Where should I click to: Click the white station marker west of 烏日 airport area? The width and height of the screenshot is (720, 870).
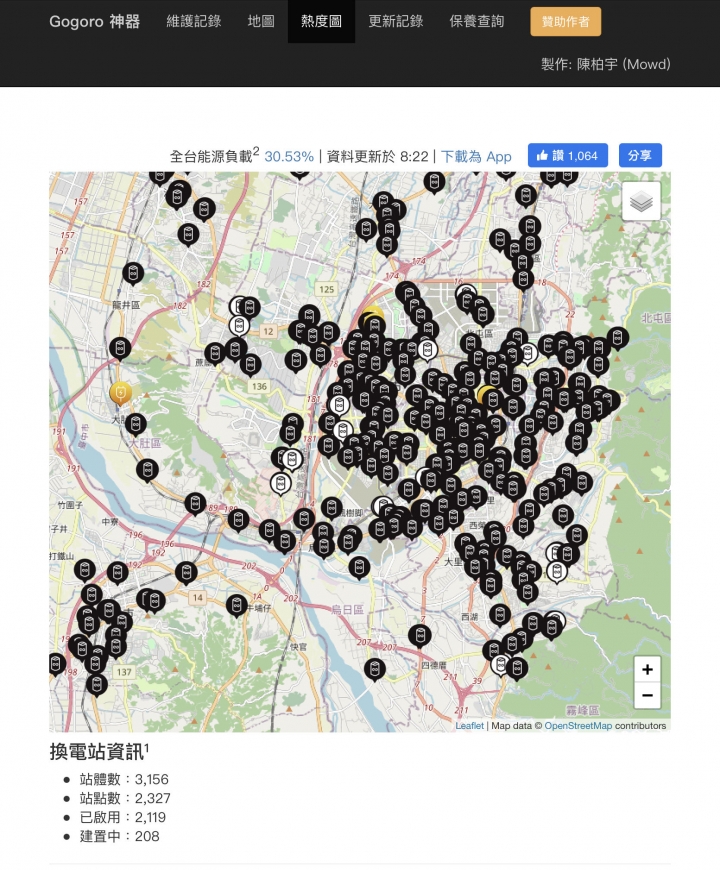[281, 483]
